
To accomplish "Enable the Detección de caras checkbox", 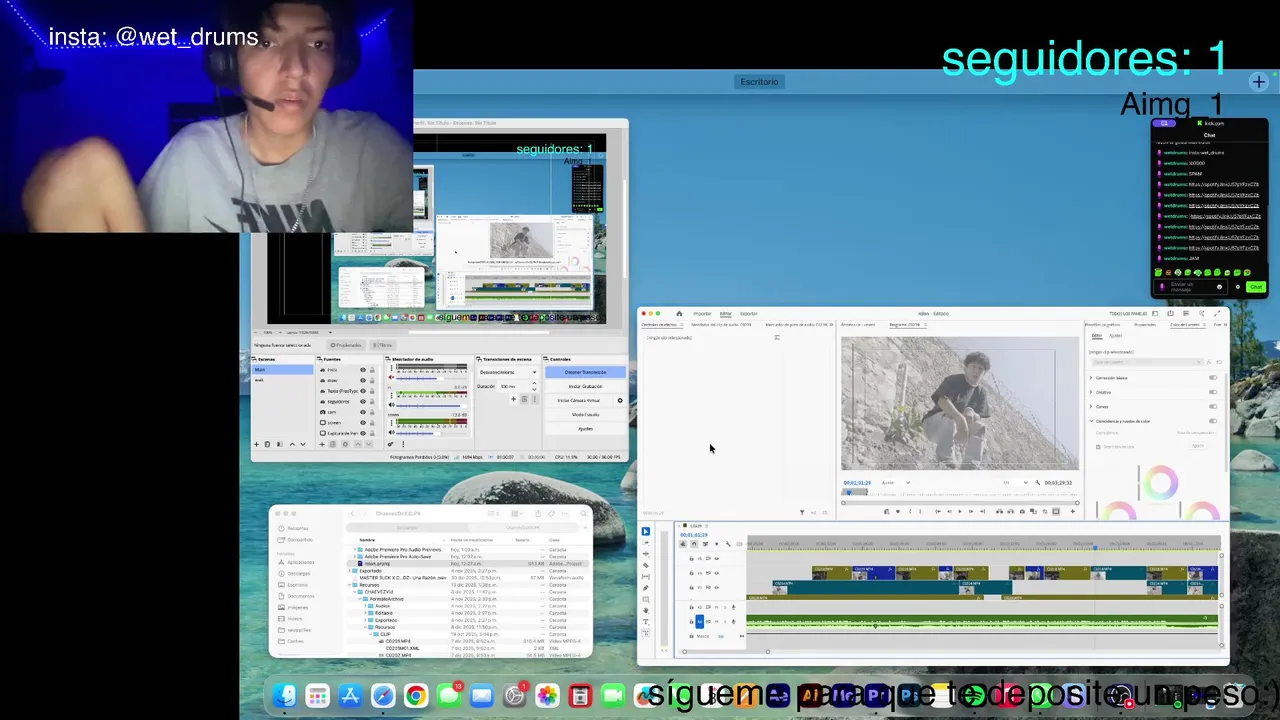I will (1098, 447).
